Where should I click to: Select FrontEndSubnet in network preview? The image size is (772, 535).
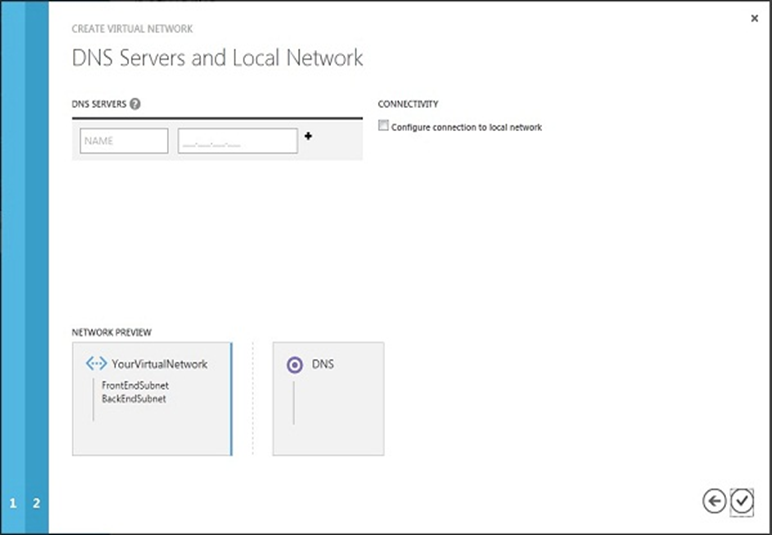(x=134, y=384)
